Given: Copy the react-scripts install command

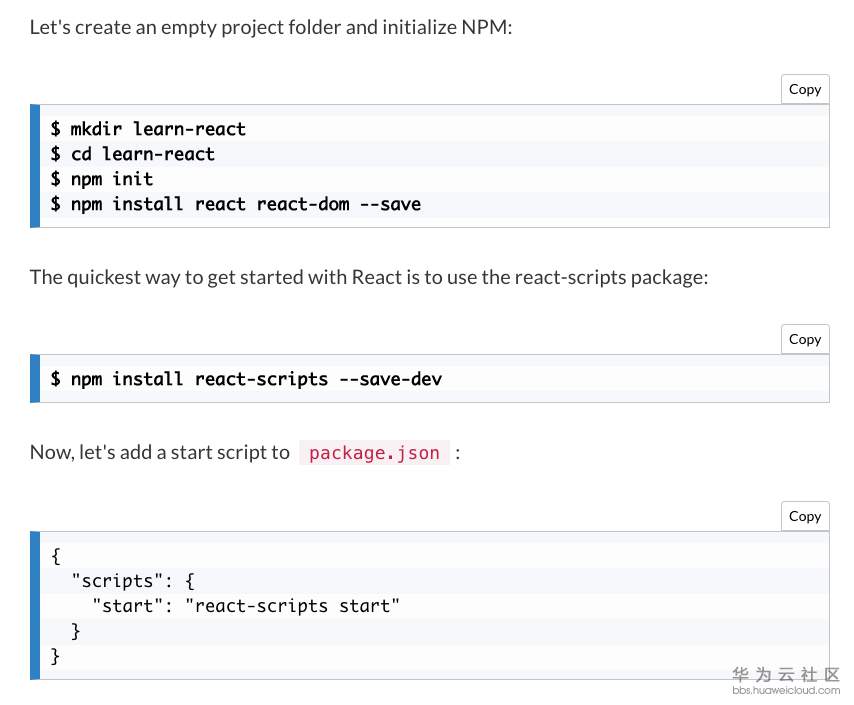Looking at the screenshot, I should (x=804, y=339).
